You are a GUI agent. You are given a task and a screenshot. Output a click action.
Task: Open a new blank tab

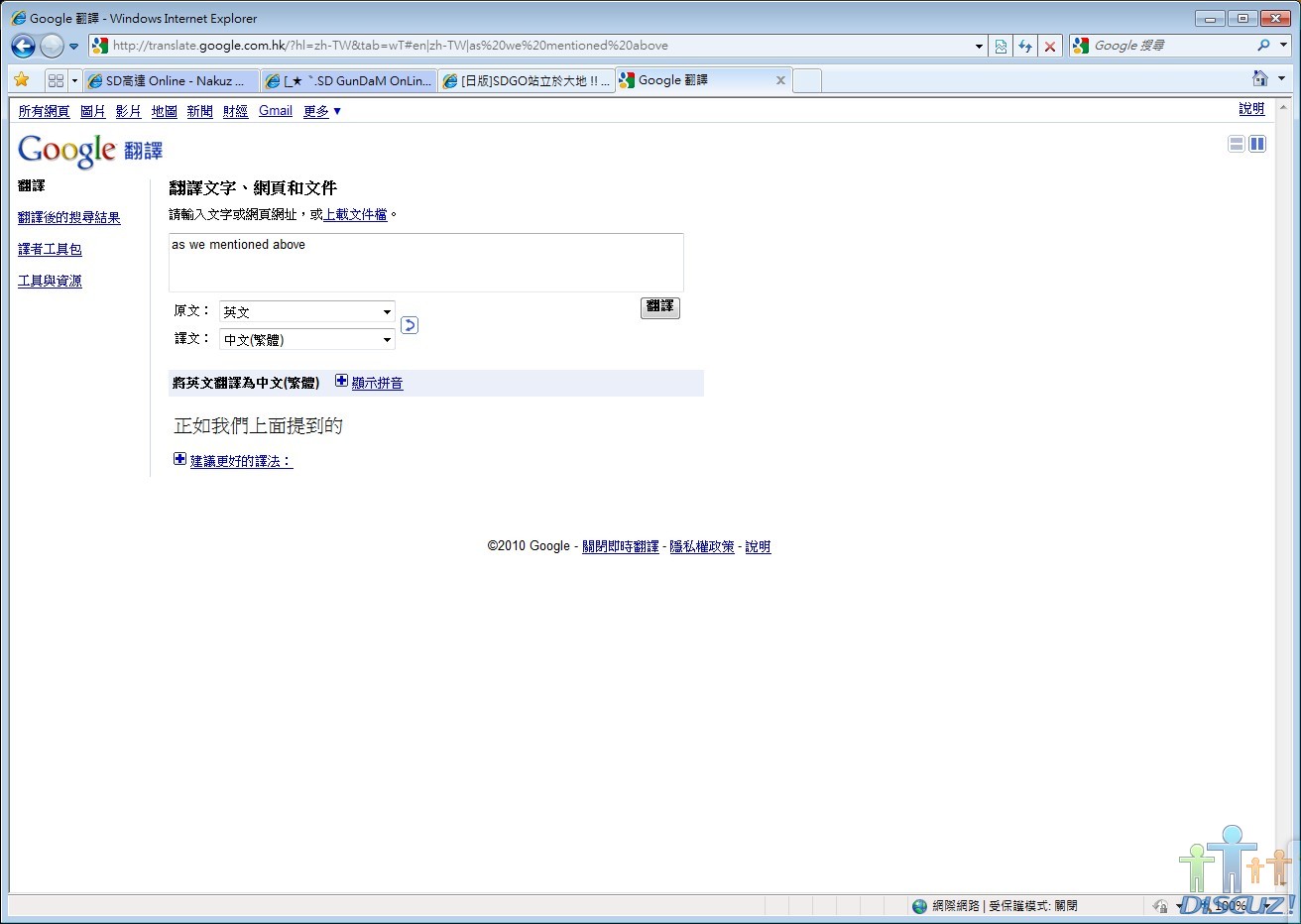tap(807, 81)
